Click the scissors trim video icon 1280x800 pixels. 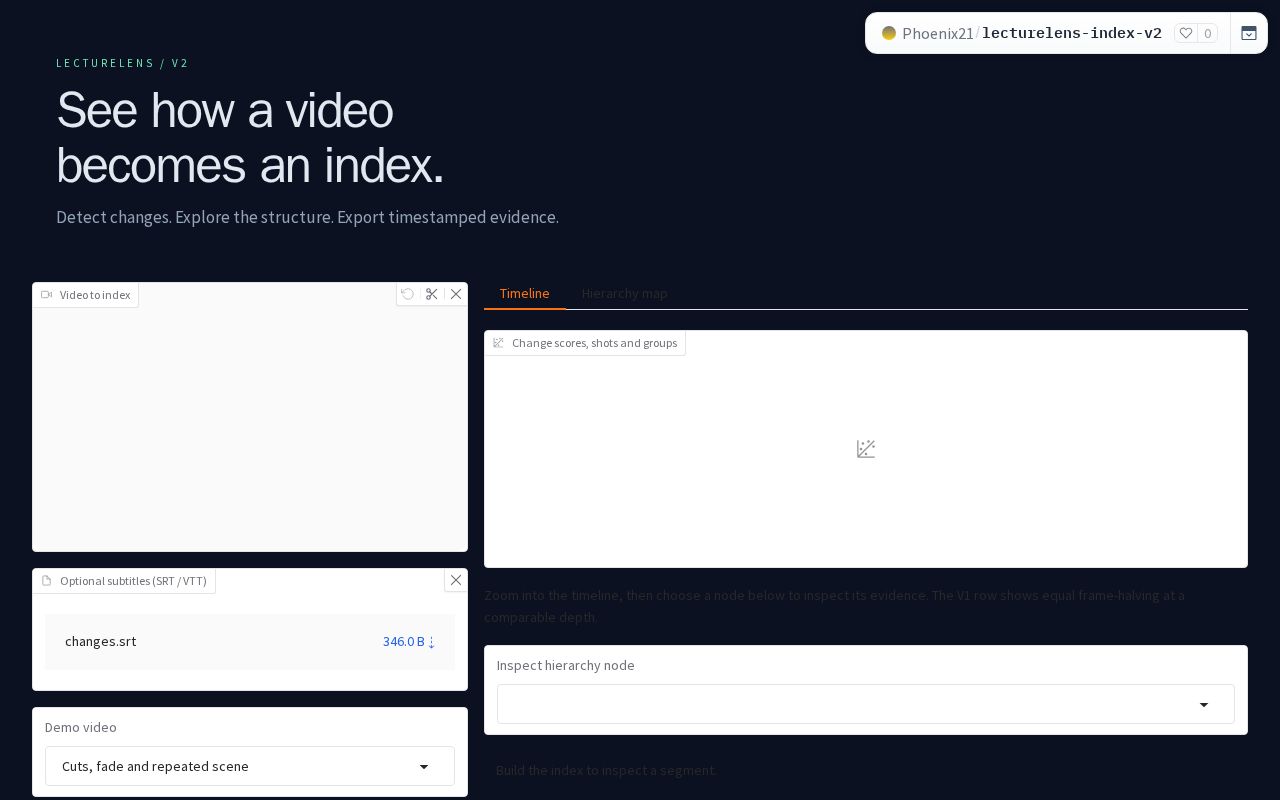pos(432,294)
